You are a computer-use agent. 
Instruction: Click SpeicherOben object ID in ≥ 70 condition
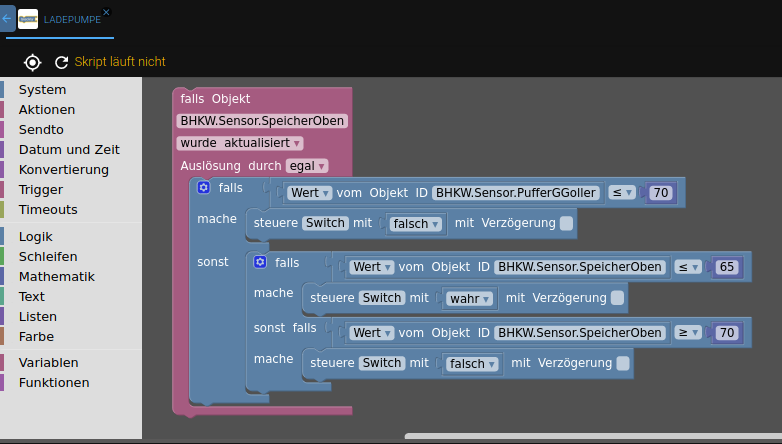[580, 333]
